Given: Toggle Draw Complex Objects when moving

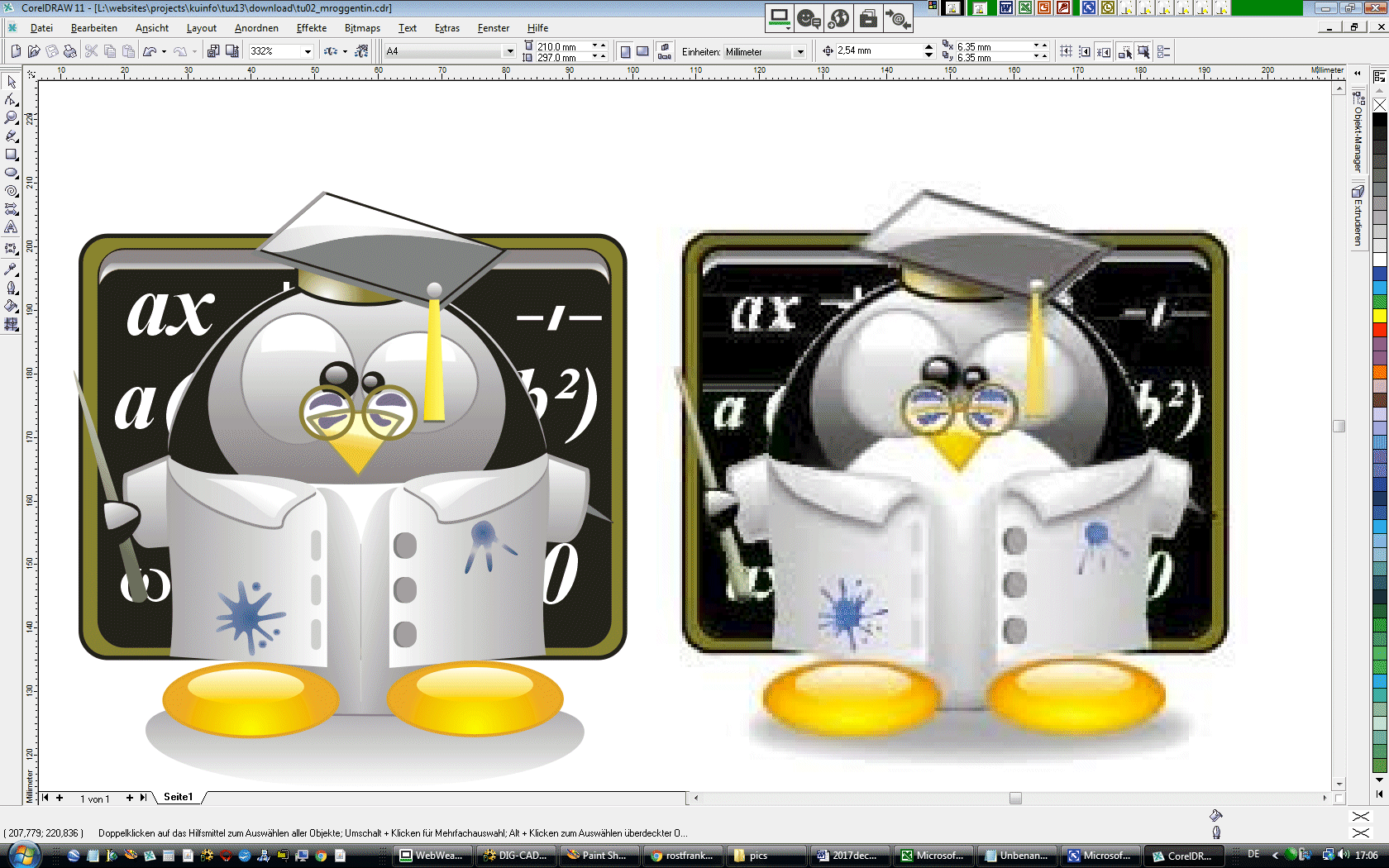Looking at the screenshot, I should (1125, 51).
